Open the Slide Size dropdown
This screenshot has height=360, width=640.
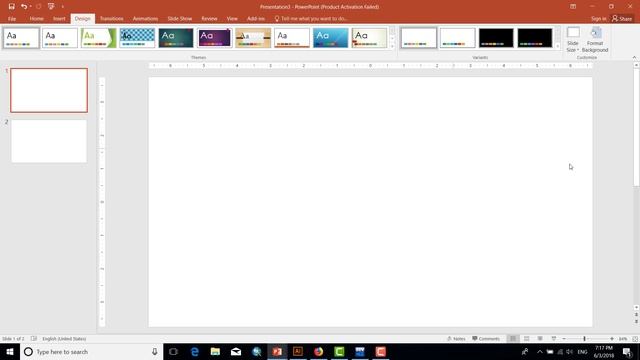(573, 40)
